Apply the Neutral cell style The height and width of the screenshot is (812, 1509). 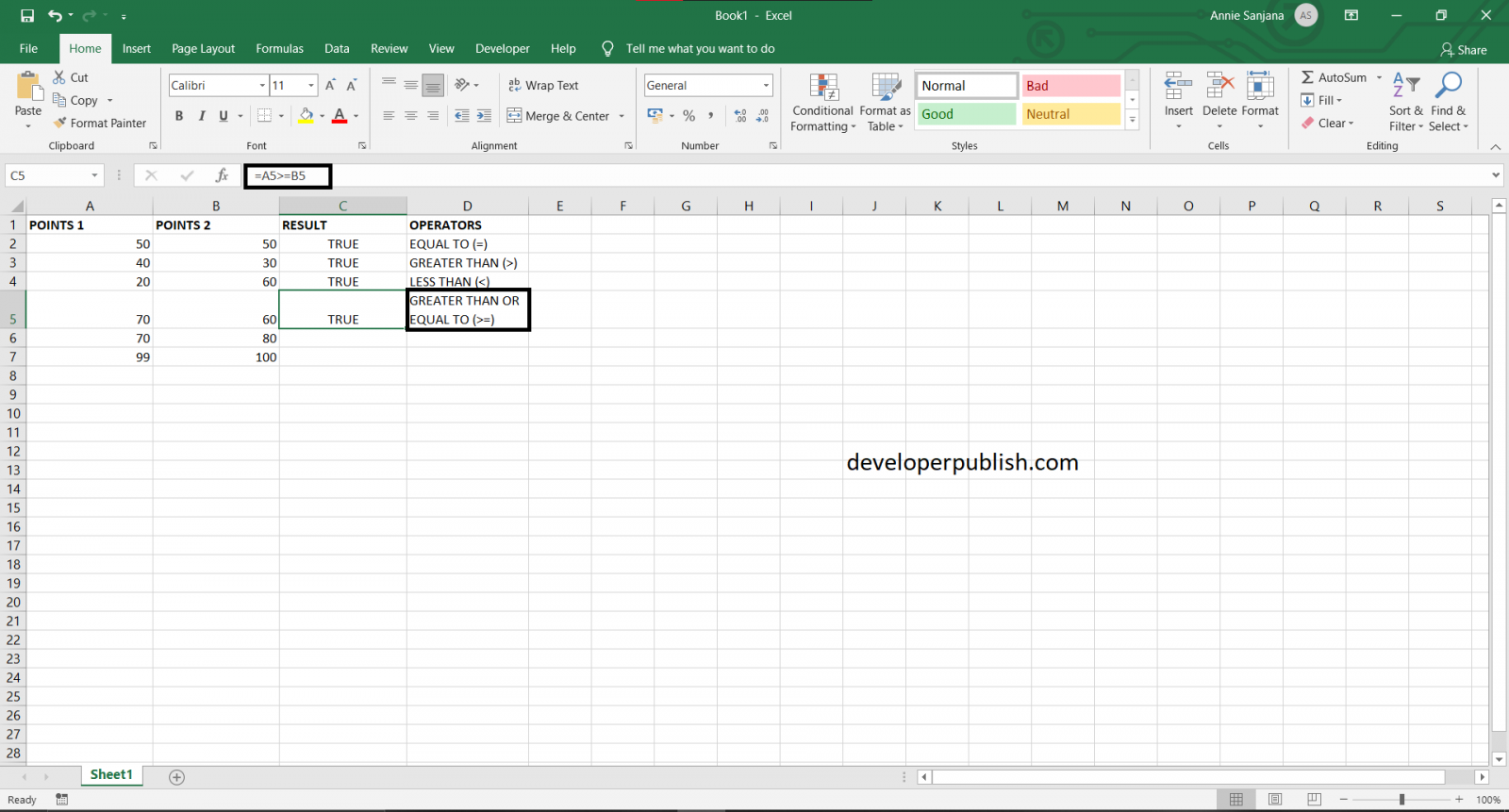click(1070, 114)
